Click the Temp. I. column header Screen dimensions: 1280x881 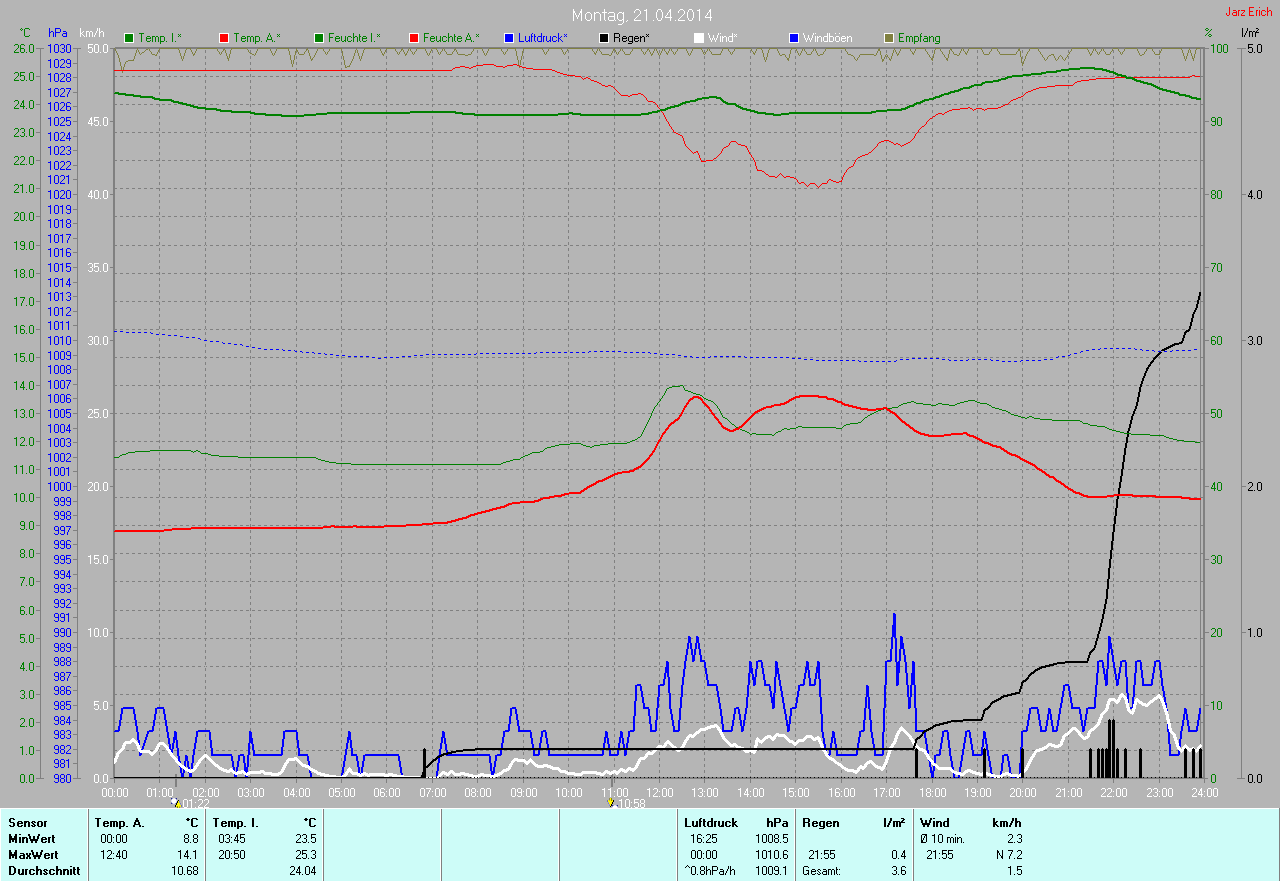(x=236, y=823)
